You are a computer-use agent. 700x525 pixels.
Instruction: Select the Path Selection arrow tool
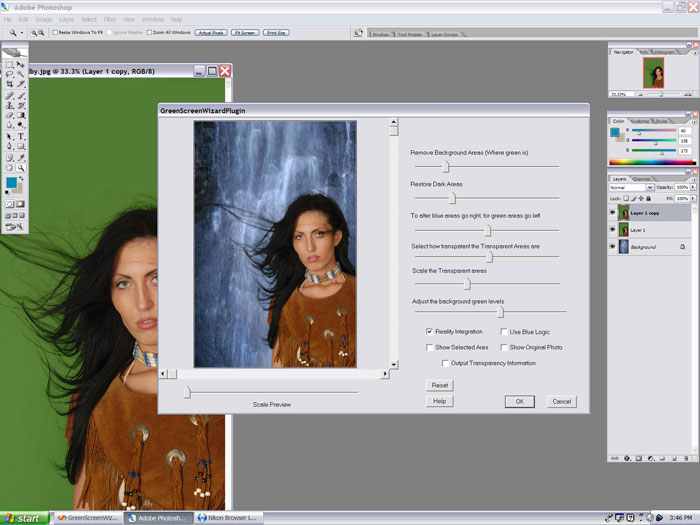click(x=9, y=136)
